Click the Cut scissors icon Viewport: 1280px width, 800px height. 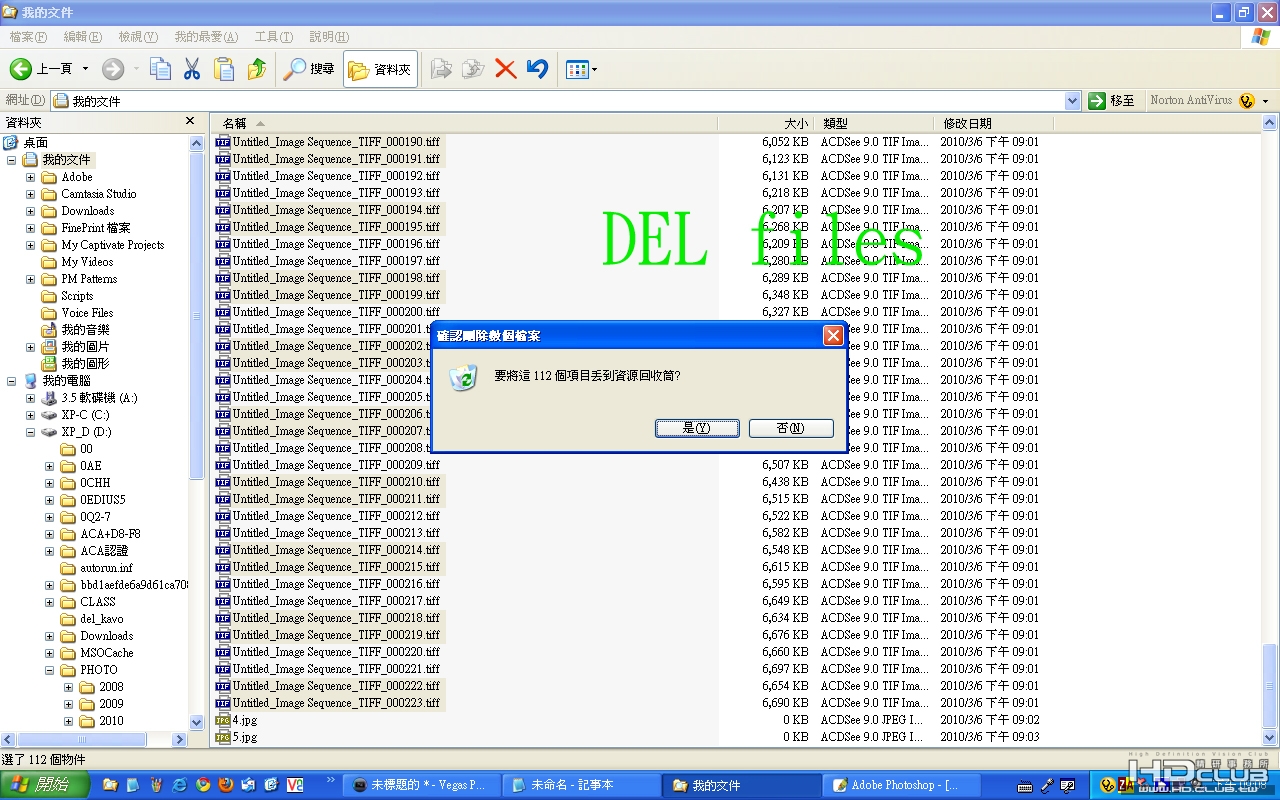192,69
